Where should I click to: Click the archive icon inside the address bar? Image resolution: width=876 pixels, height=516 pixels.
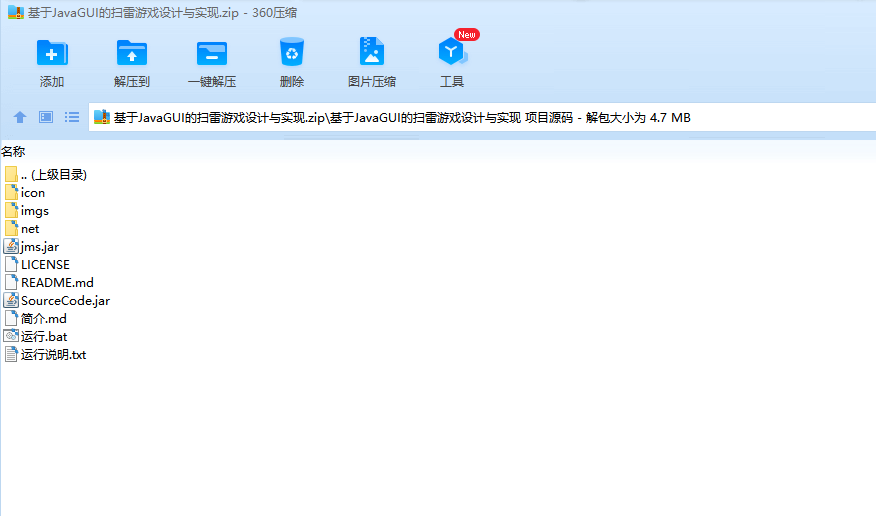pos(102,117)
